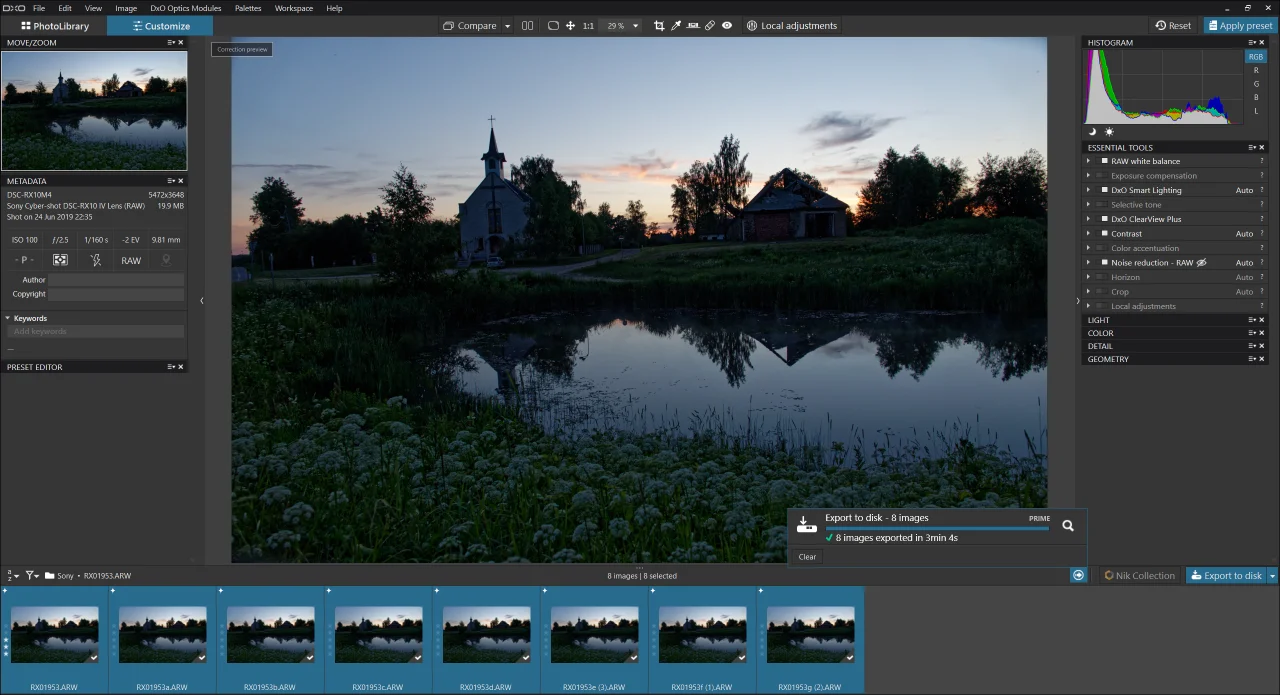Click the fit-to-screen move icon
The image size is (1280, 695).
(570, 25)
